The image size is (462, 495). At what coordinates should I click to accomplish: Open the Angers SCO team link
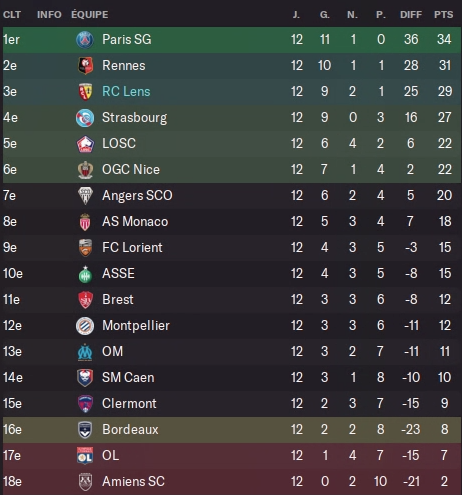tap(137, 195)
